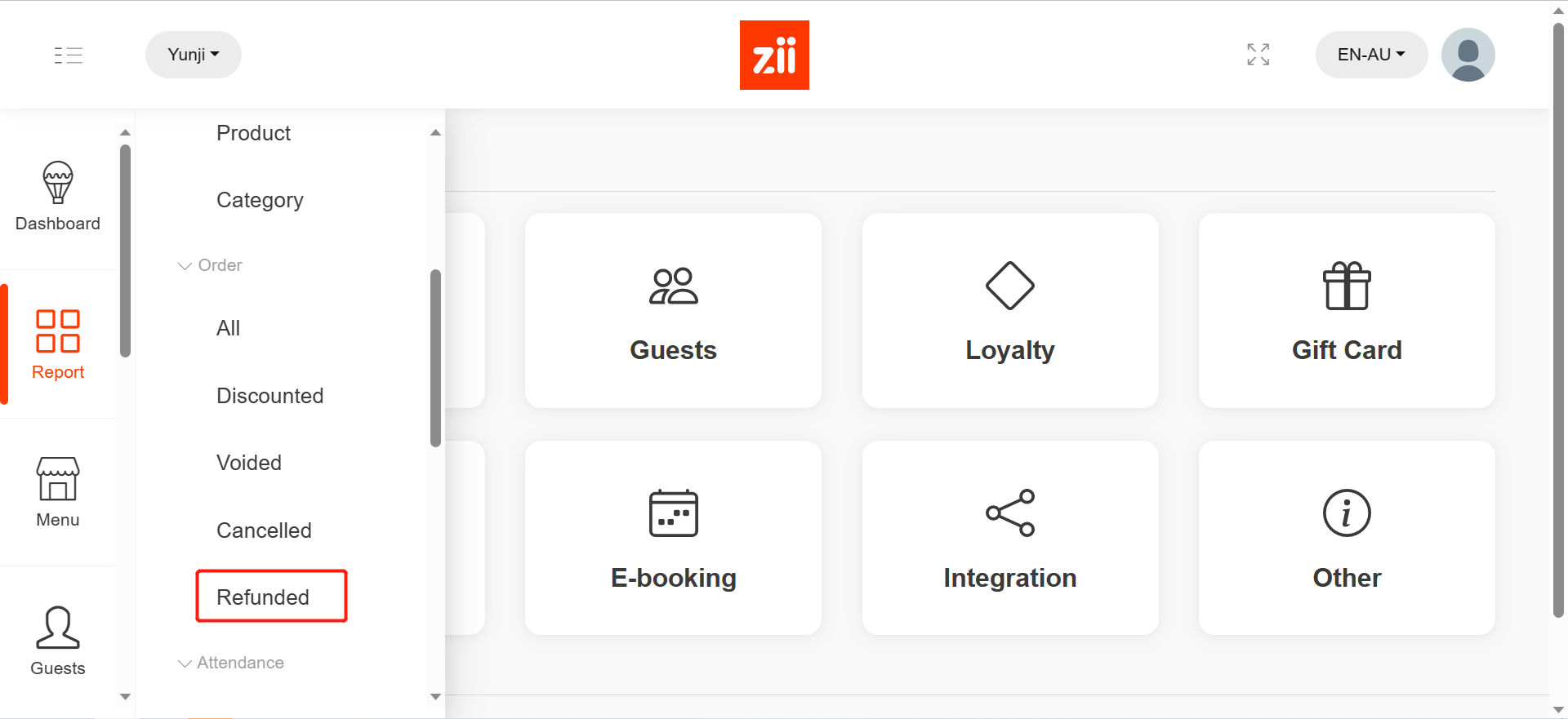Toggle fullscreen mode
Image resolution: width=1568 pixels, height=719 pixels.
1258,55
